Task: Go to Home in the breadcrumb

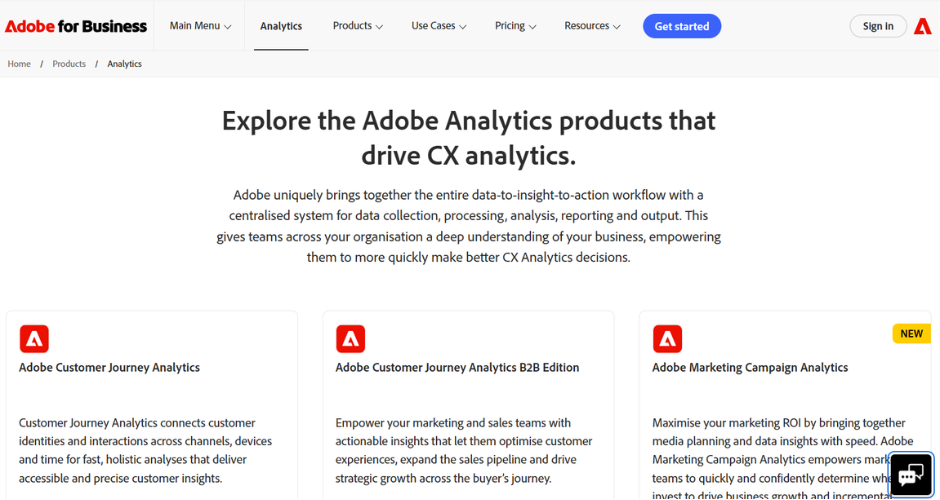Action: coord(19,64)
